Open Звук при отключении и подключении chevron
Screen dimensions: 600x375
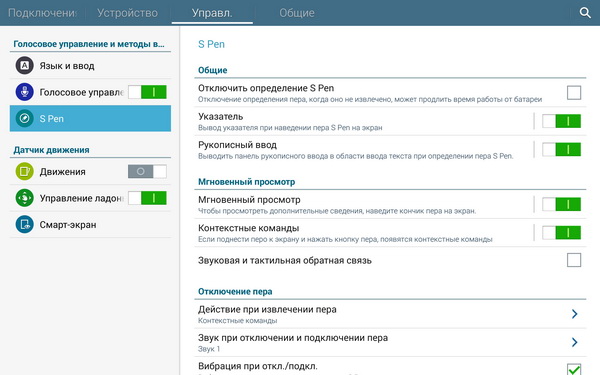[x=574, y=342]
